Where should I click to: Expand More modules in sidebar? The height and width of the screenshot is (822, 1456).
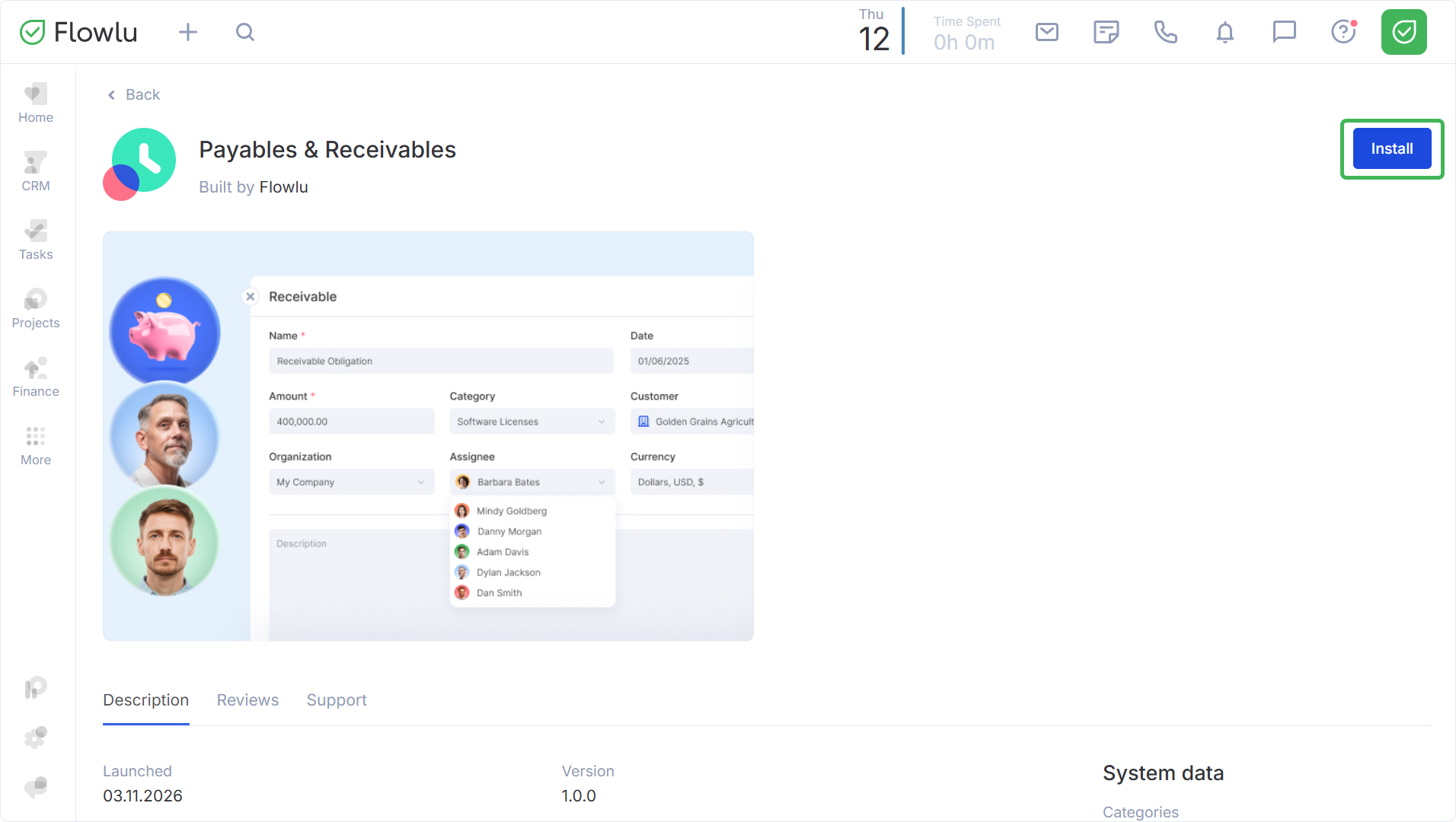(36, 445)
